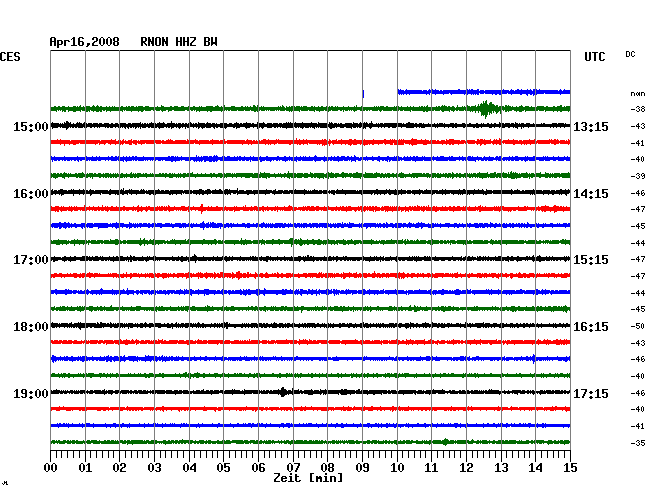
Task: Click the red spike on the trace below 16:00
Action: pos(201,208)
